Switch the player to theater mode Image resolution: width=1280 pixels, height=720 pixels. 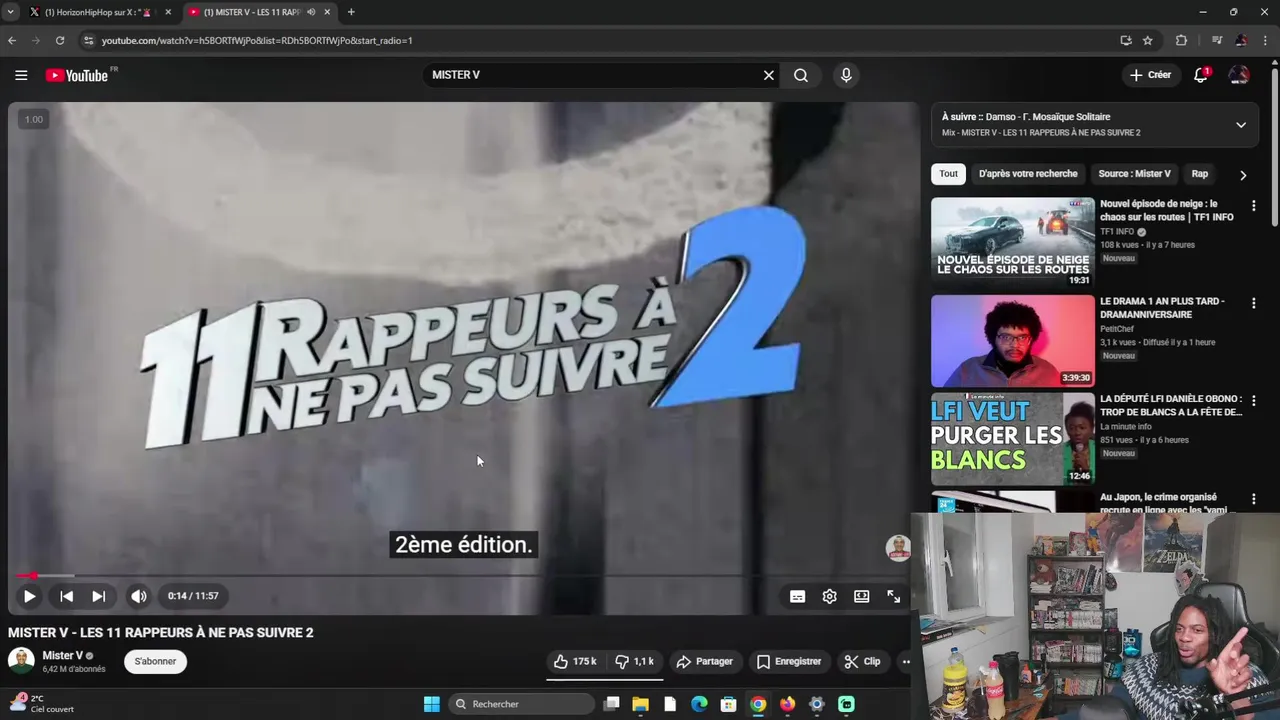pos(861,596)
